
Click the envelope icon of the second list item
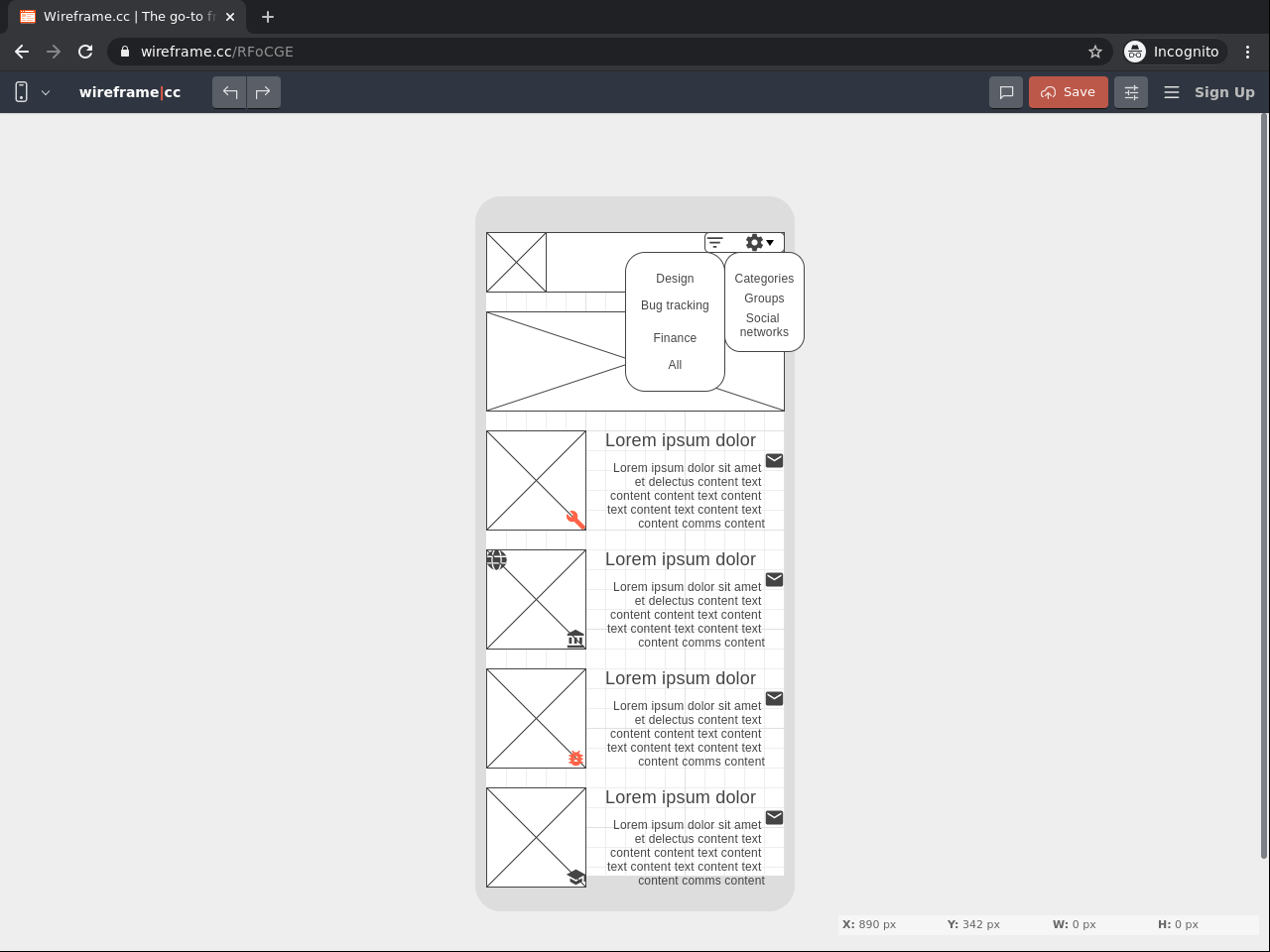(775, 579)
